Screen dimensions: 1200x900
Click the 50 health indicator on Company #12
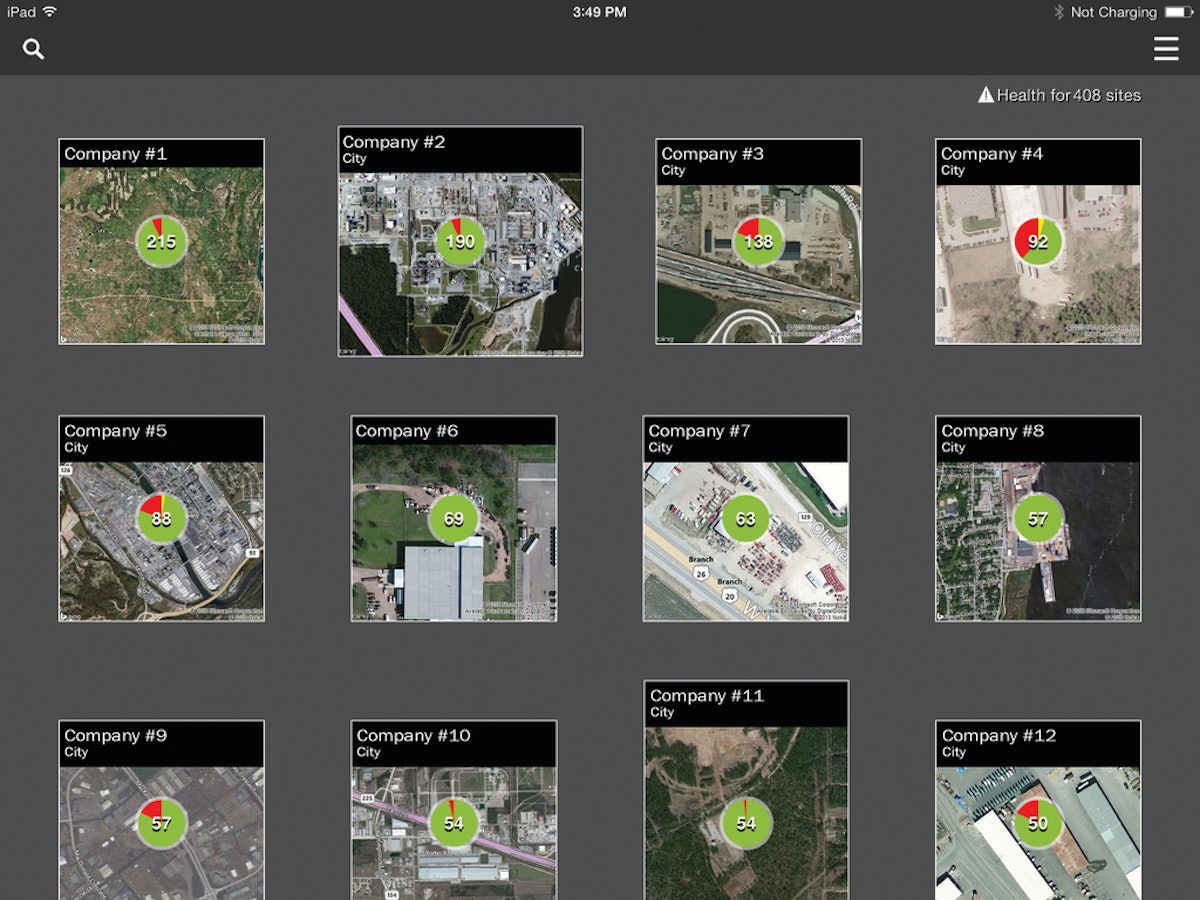click(x=1037, y=822)
